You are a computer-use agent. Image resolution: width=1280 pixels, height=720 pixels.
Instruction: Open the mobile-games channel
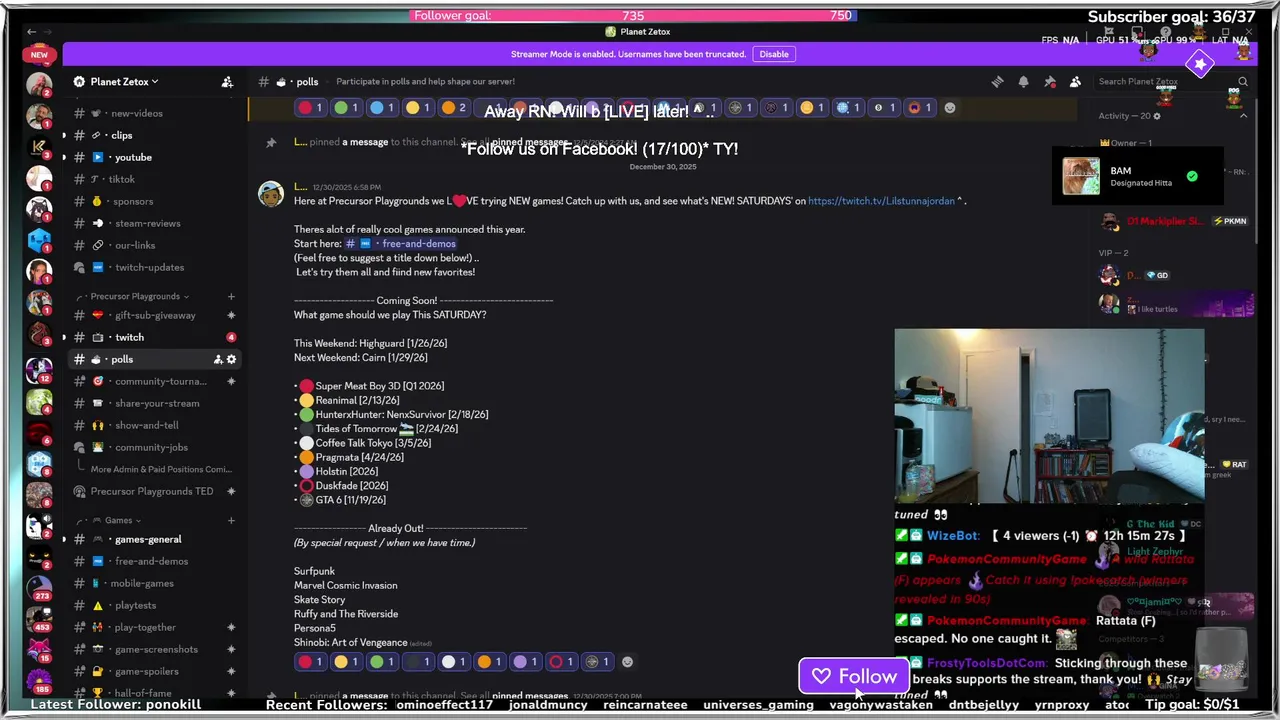coord(155,583)
